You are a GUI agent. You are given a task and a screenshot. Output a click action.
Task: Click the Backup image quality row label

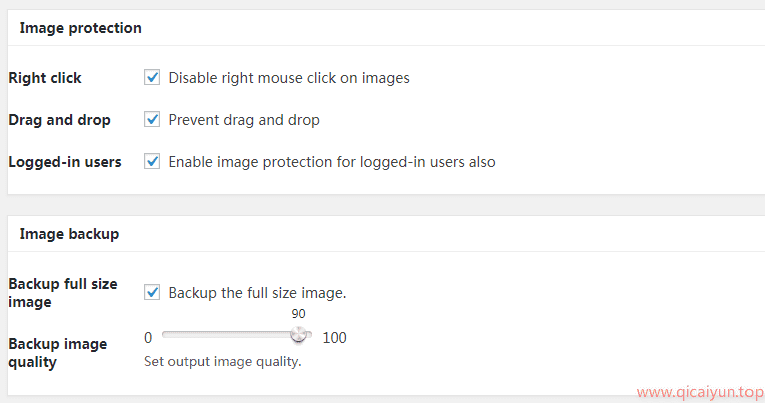click(57, 352)
